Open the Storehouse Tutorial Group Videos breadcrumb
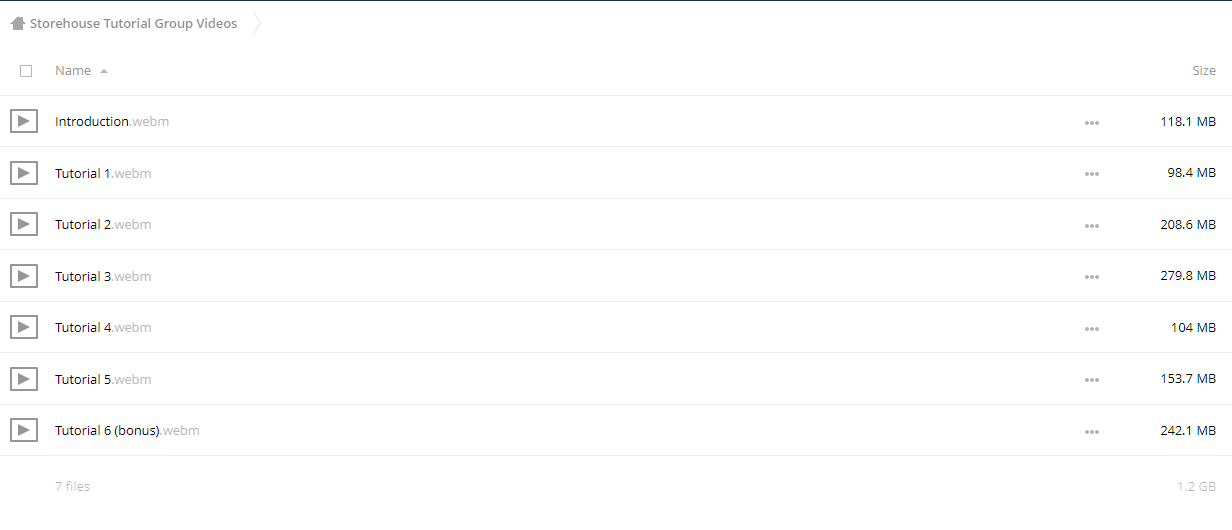The height and width of the screenshot is (530, 1232). 133,23
